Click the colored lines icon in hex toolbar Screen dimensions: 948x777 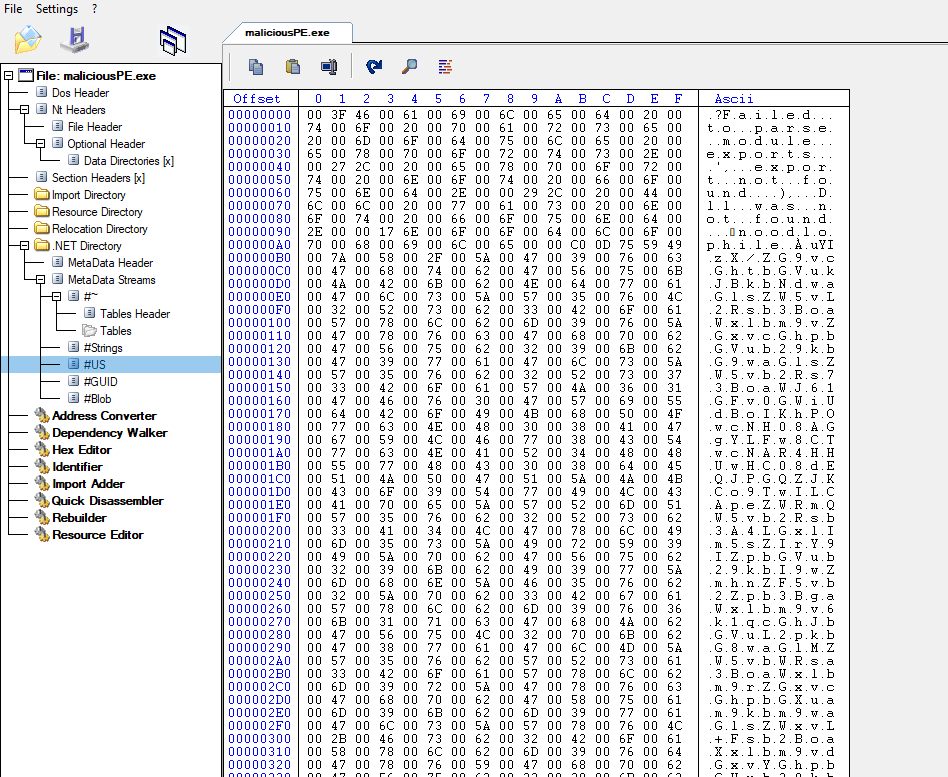coord(445,67)
